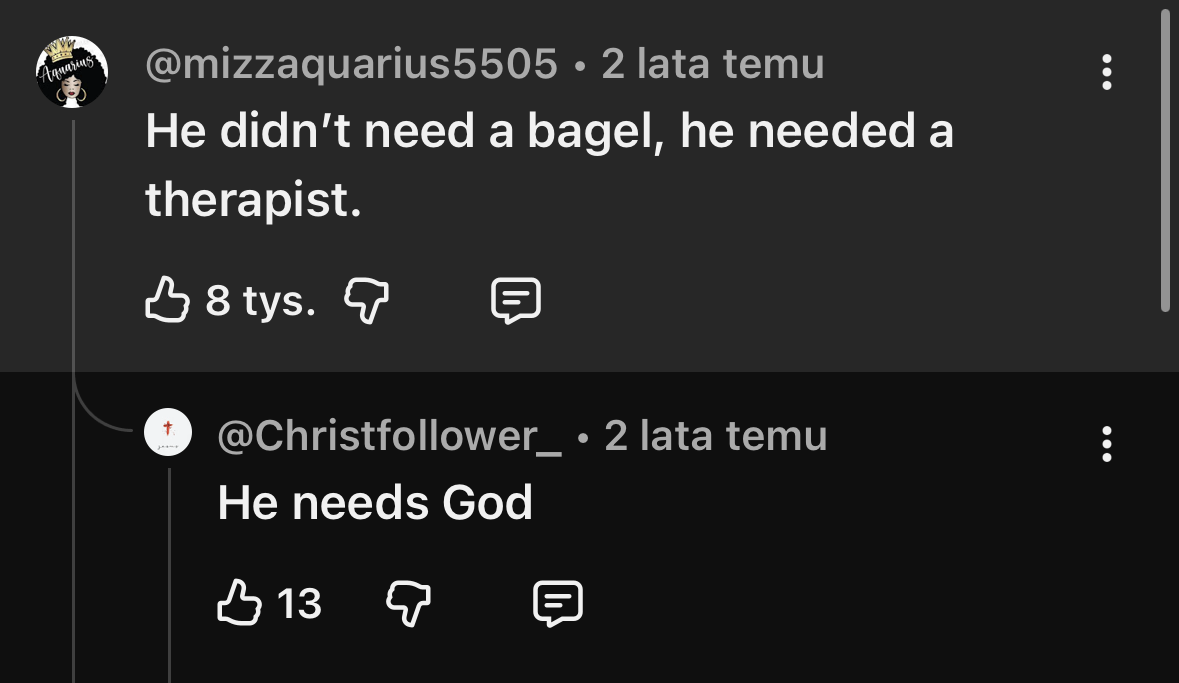The height and width of the screenshot is (683, 1179).
Task: Select the 'He needs God' reply text
Action: (375, 502)
